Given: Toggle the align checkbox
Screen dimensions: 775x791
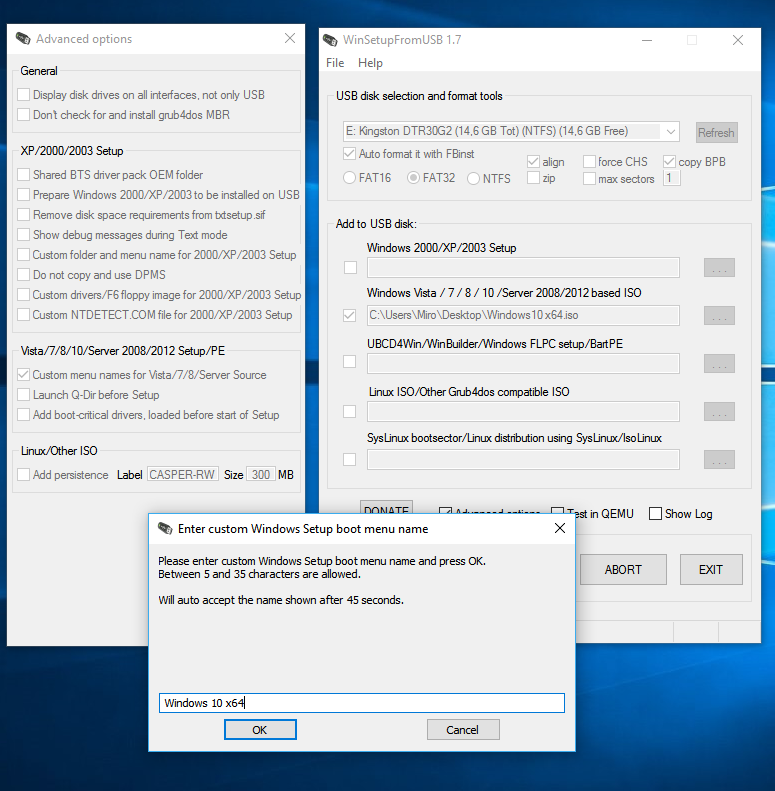Looking at the screenshot, I should tap(533, 161).
